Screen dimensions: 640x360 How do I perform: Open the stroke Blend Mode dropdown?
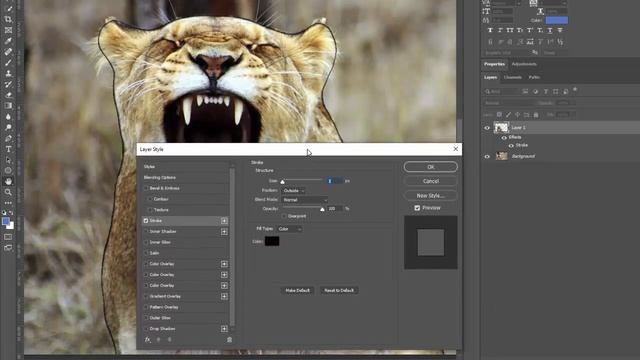point(304,200)
